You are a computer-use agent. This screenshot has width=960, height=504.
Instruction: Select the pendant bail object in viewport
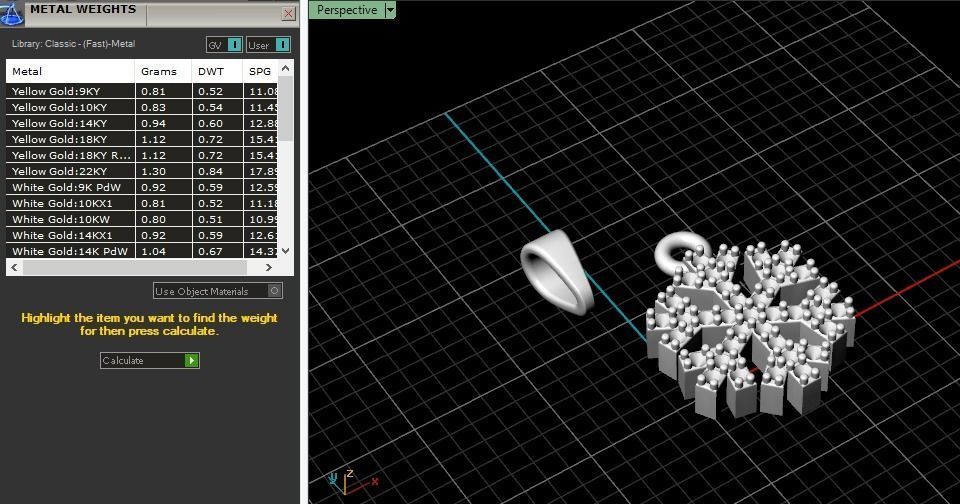click(x=557, y=272)
